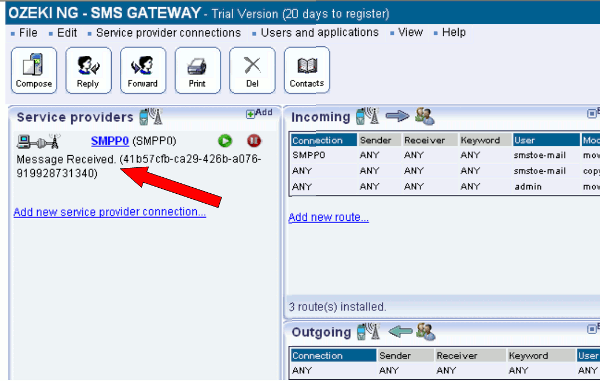The width and height of the screenshot is (600, 381).
Task: Click the Incoming panel collapse icon
Action: (592, 114)
